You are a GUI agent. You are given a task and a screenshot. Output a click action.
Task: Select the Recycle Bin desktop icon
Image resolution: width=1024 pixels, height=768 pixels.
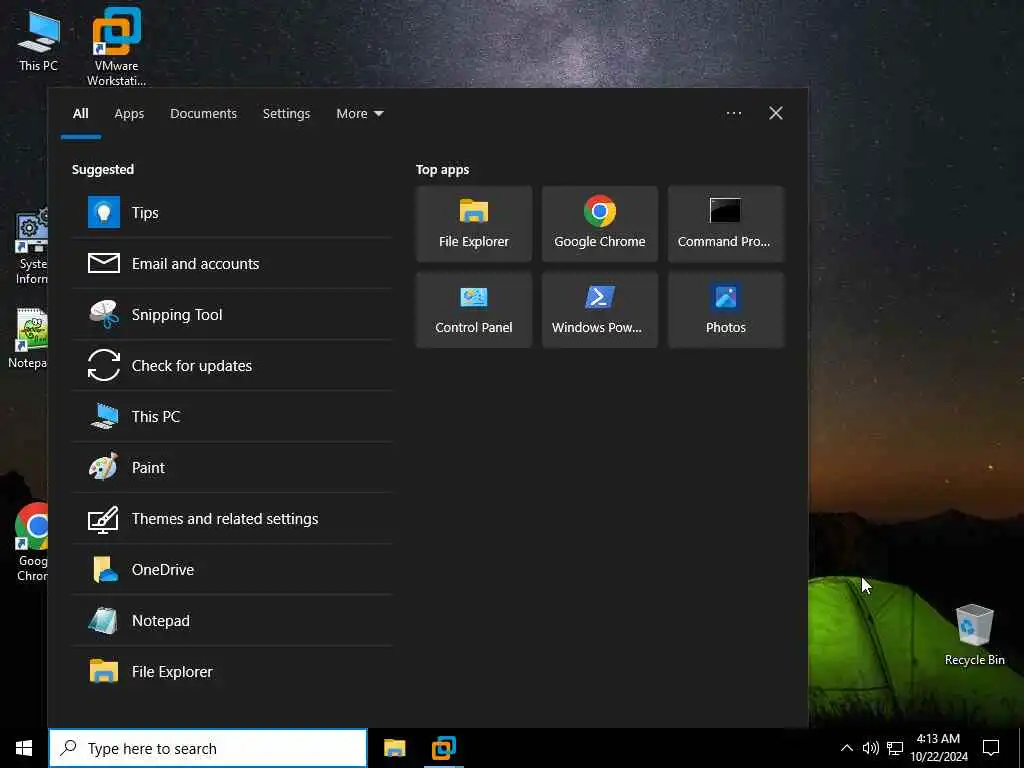click(974, 635)
